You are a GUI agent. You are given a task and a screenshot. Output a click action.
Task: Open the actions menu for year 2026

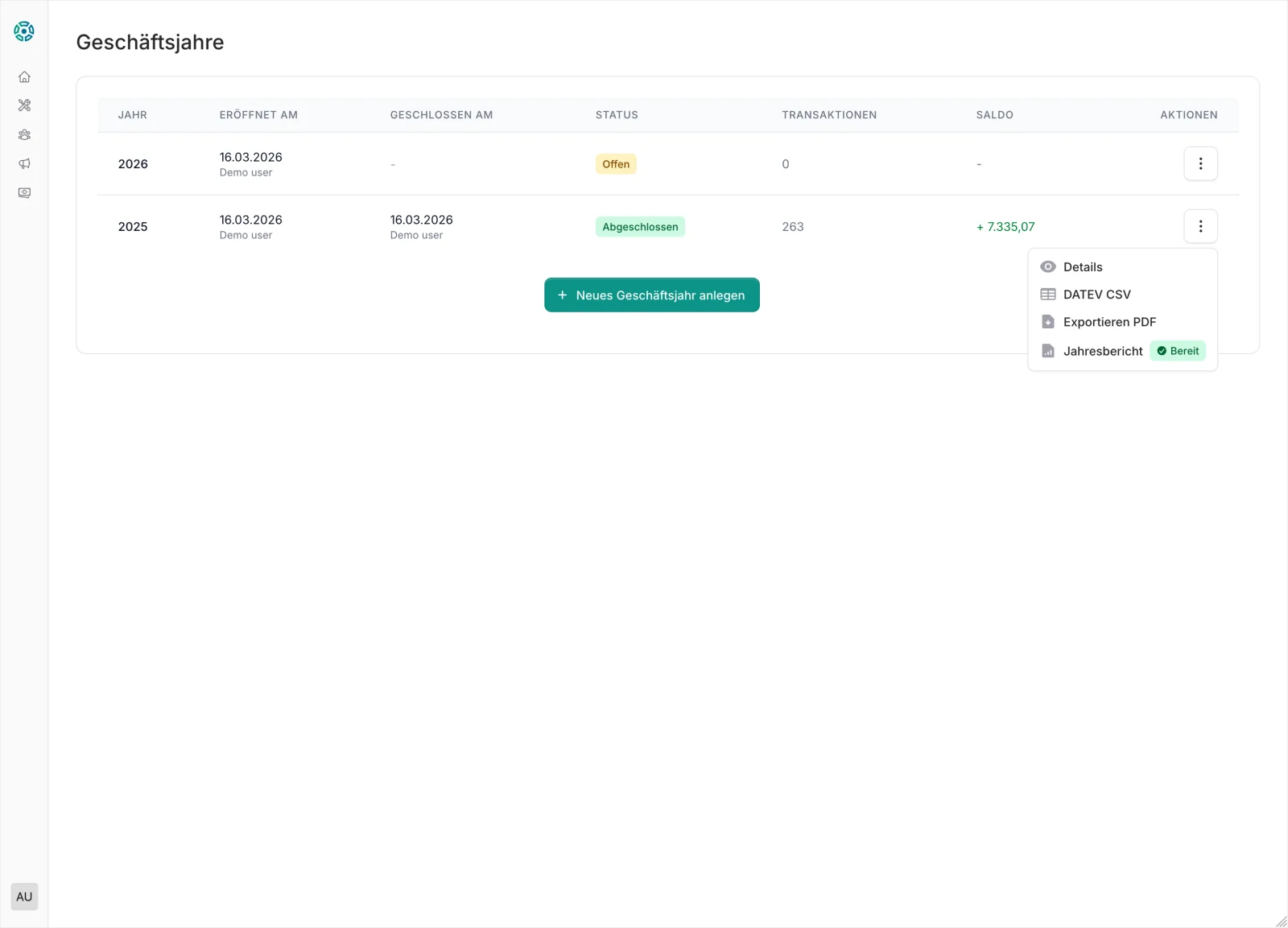pyautogui.click(x=1200, y=164)
